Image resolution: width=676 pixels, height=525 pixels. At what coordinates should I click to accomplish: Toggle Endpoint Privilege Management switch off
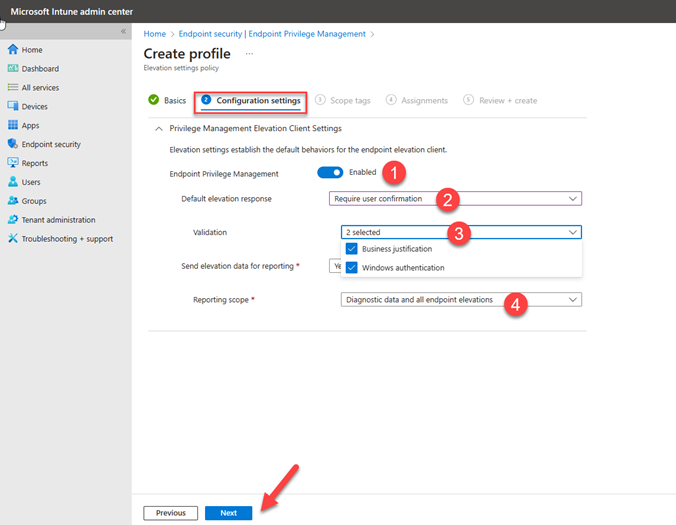(x=330, y=172)
